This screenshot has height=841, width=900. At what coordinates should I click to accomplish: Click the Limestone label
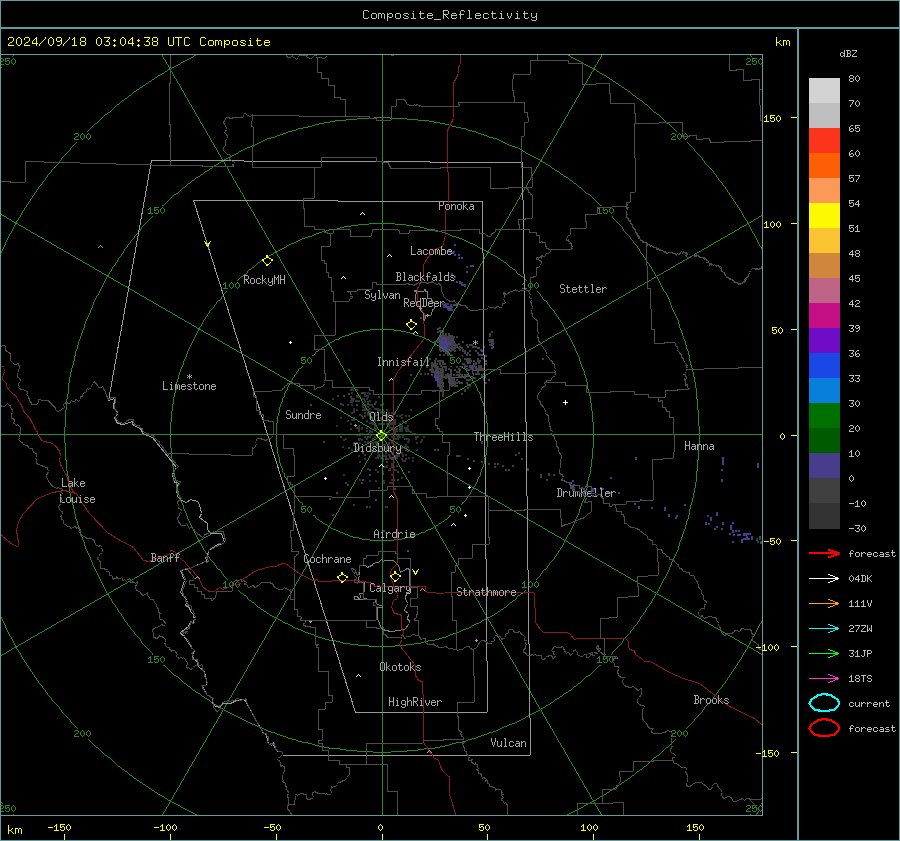pos(189,386)
